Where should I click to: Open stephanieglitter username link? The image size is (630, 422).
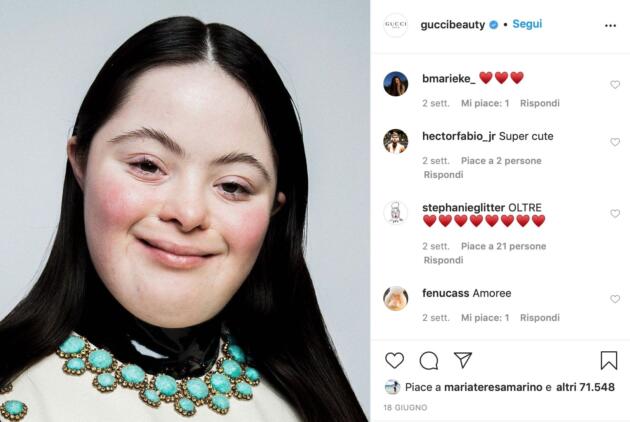click(463, 208)
